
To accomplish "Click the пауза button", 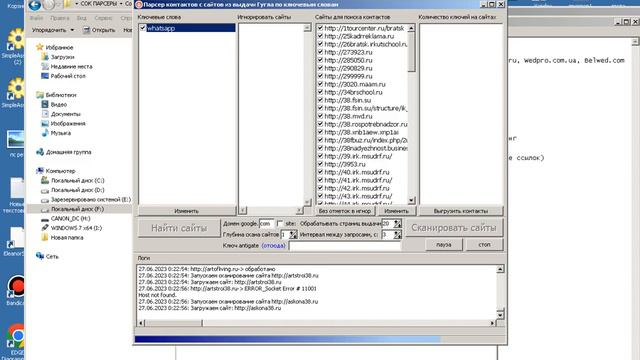I will 443,244.
